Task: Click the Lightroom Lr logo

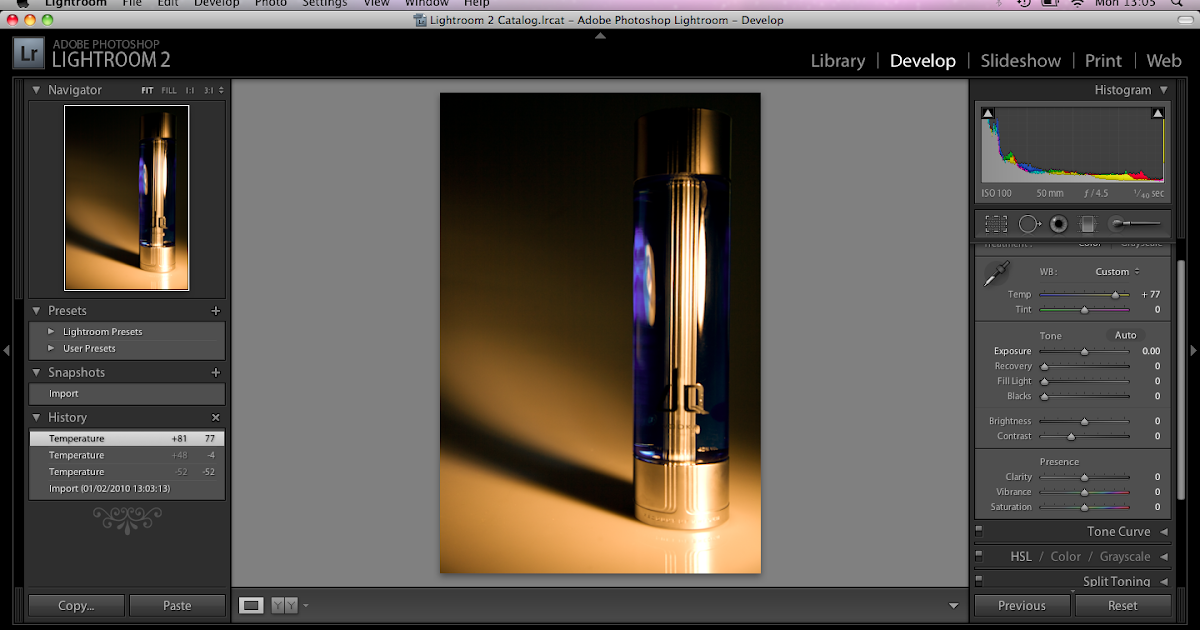Action: pos(28,53)
